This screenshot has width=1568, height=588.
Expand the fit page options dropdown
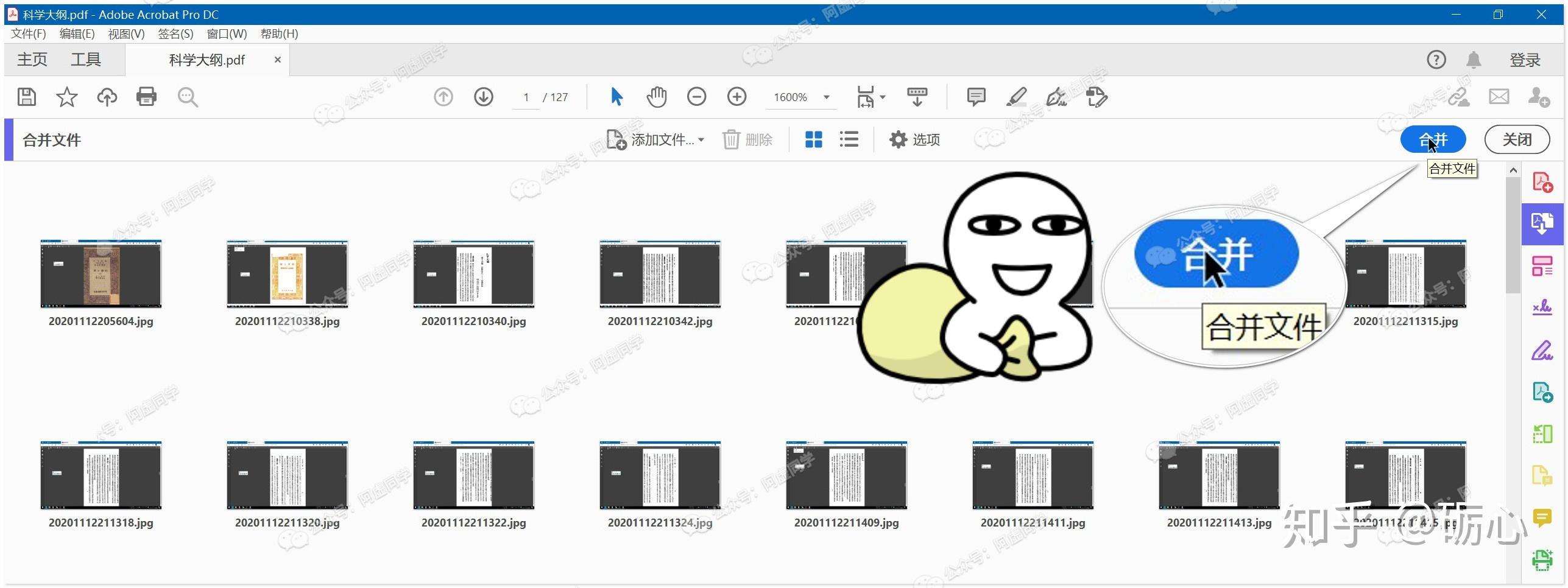coord(882,97)
